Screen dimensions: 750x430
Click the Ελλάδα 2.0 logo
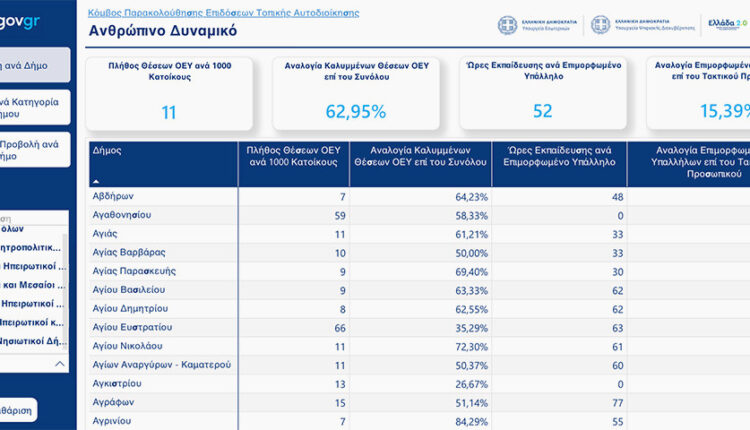click(726, 24)
